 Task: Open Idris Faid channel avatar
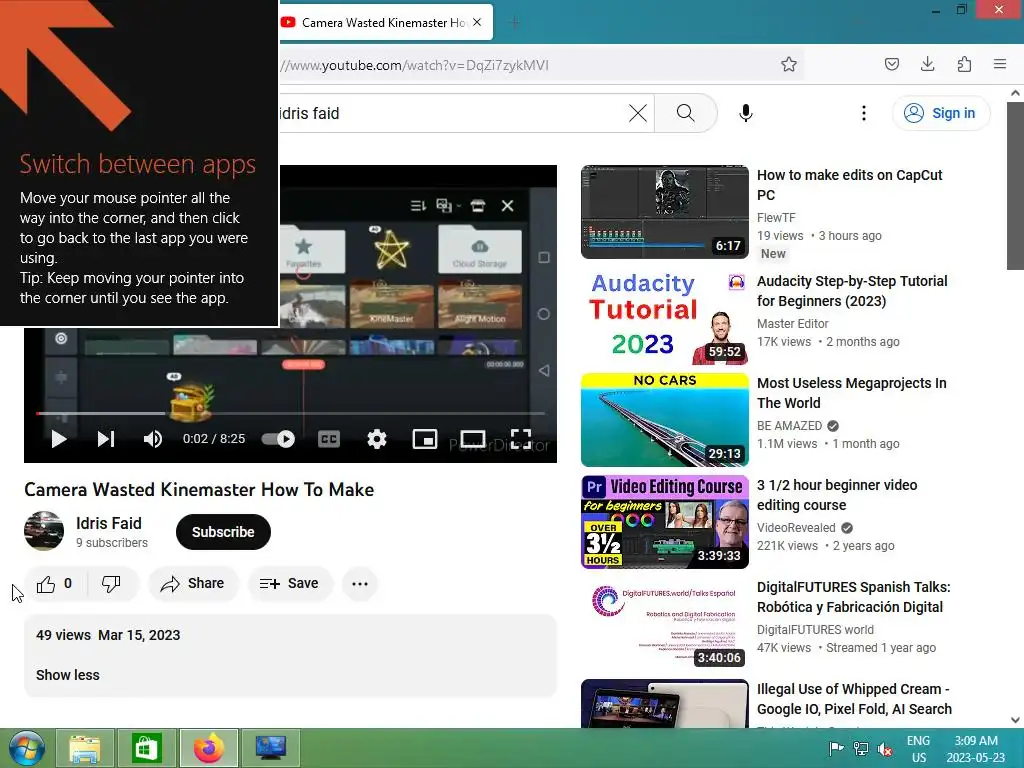coord(44,531)
